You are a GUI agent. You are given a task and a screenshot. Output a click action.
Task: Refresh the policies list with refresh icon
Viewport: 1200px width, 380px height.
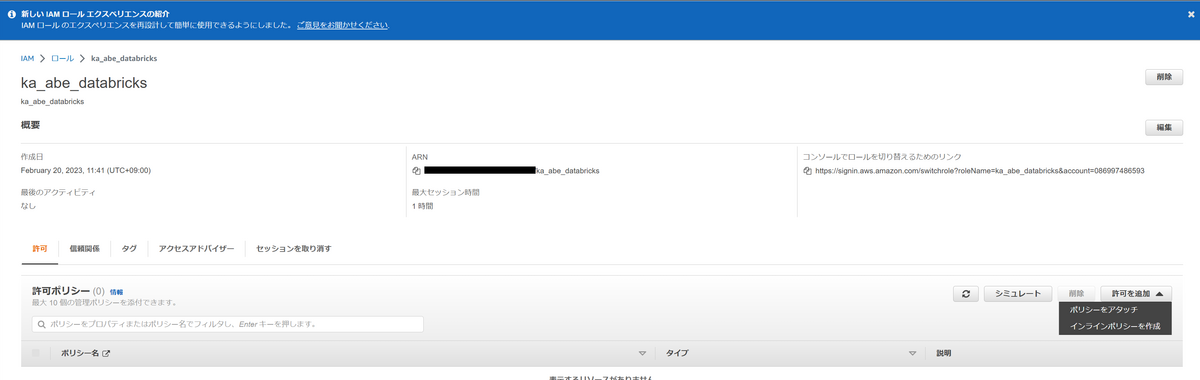pos(965,294)
